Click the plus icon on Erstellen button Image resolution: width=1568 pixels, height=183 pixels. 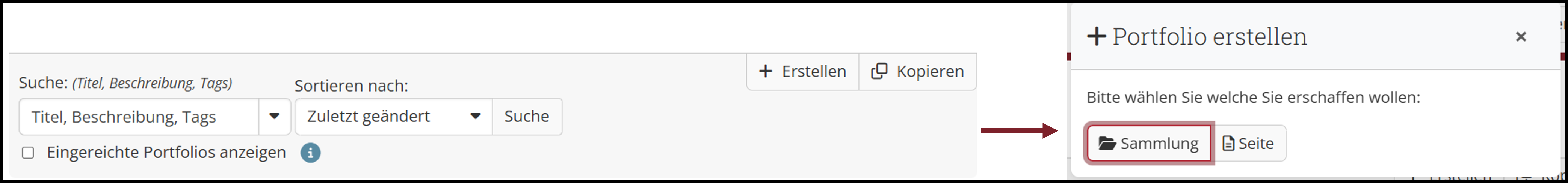click(x=765, y=71)
